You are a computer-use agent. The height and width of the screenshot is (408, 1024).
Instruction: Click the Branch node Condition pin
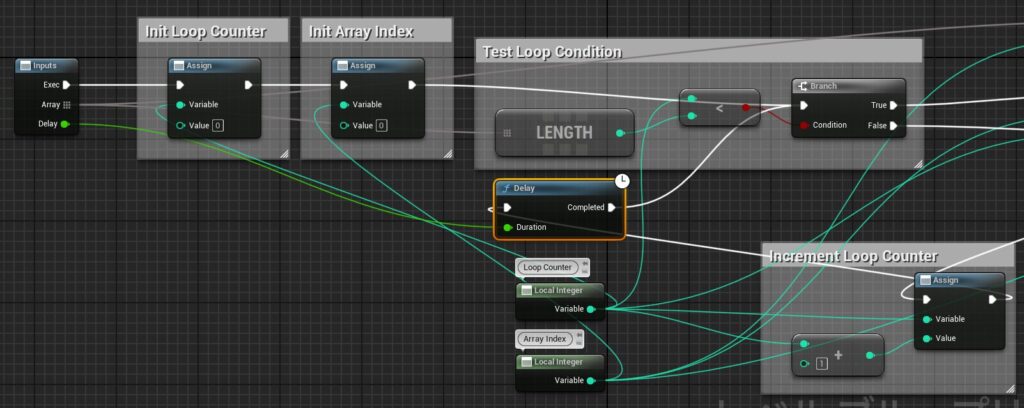pos(804,125)
